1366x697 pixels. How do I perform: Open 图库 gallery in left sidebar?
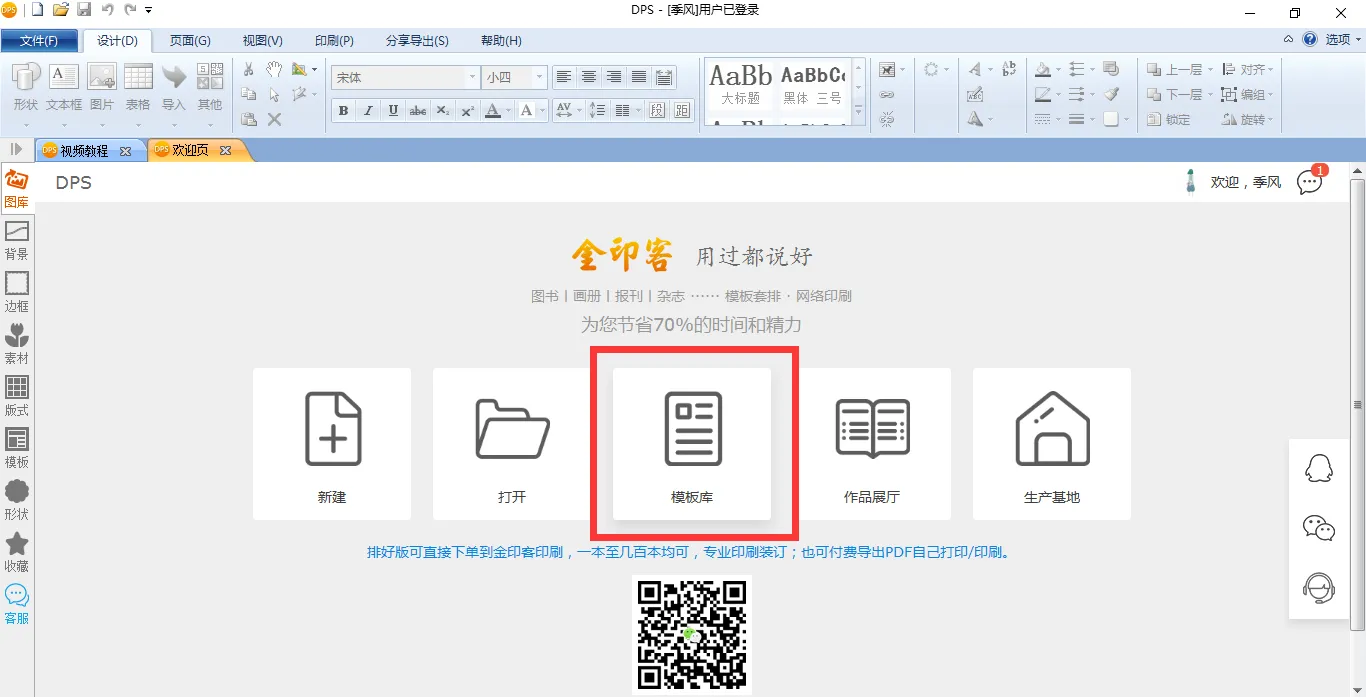[x=17, y=188]
